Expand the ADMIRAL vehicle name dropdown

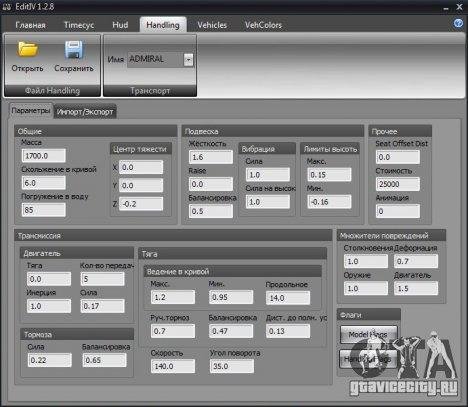pyautogui.click(x=188, y=60)
